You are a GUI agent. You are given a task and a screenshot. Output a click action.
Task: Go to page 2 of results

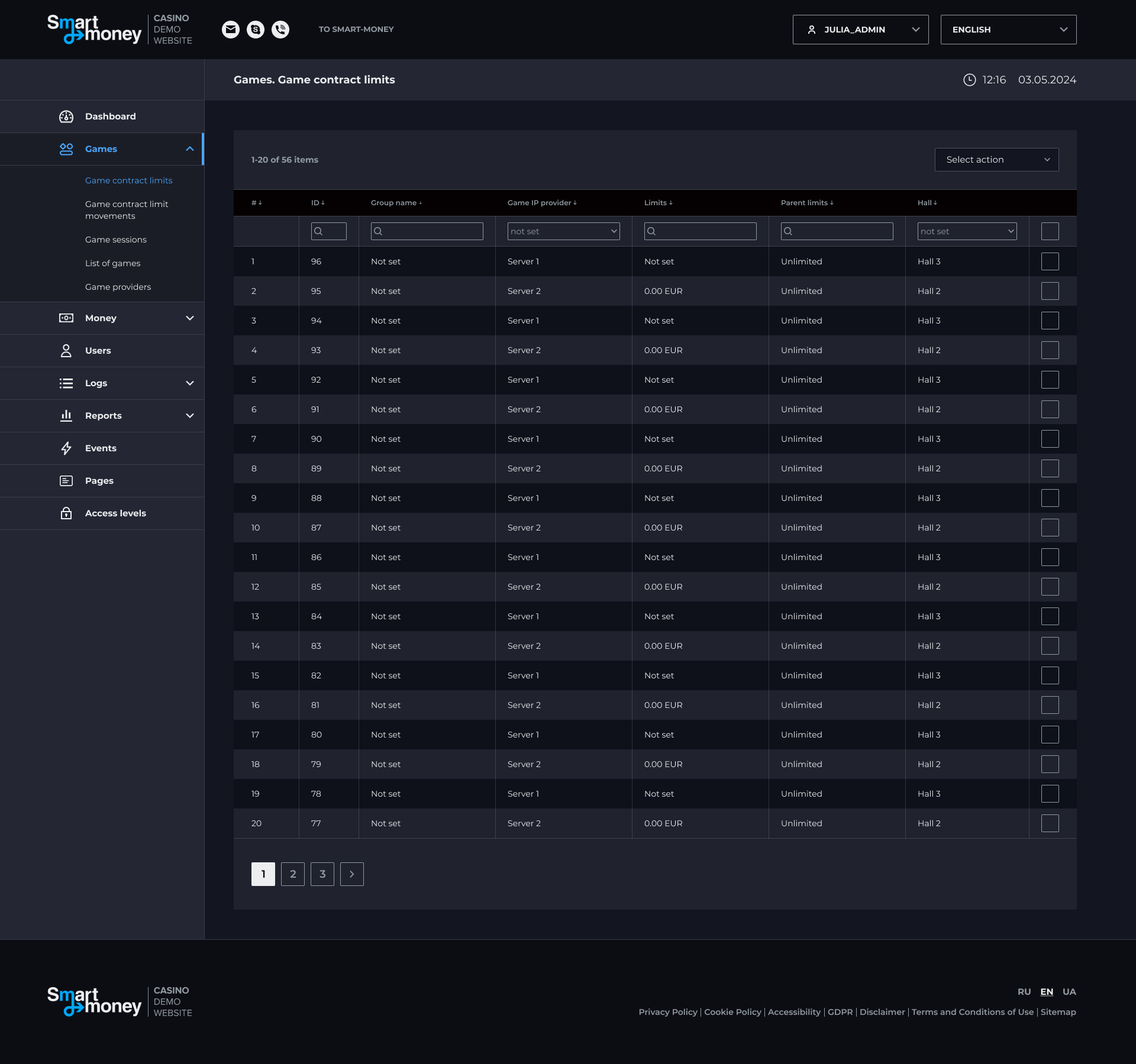[x=293, y=874]
